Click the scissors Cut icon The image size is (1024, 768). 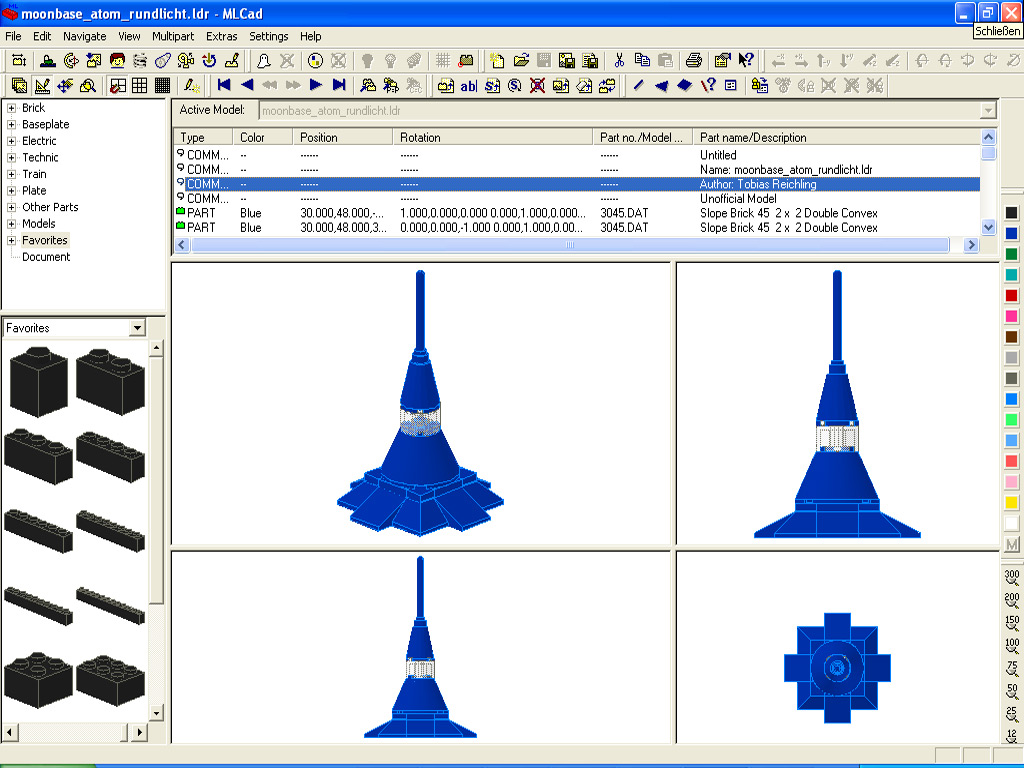[619, 60]
